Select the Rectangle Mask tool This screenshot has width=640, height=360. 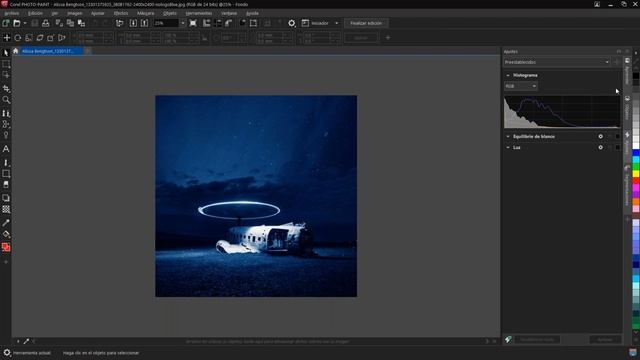point(6,64)
